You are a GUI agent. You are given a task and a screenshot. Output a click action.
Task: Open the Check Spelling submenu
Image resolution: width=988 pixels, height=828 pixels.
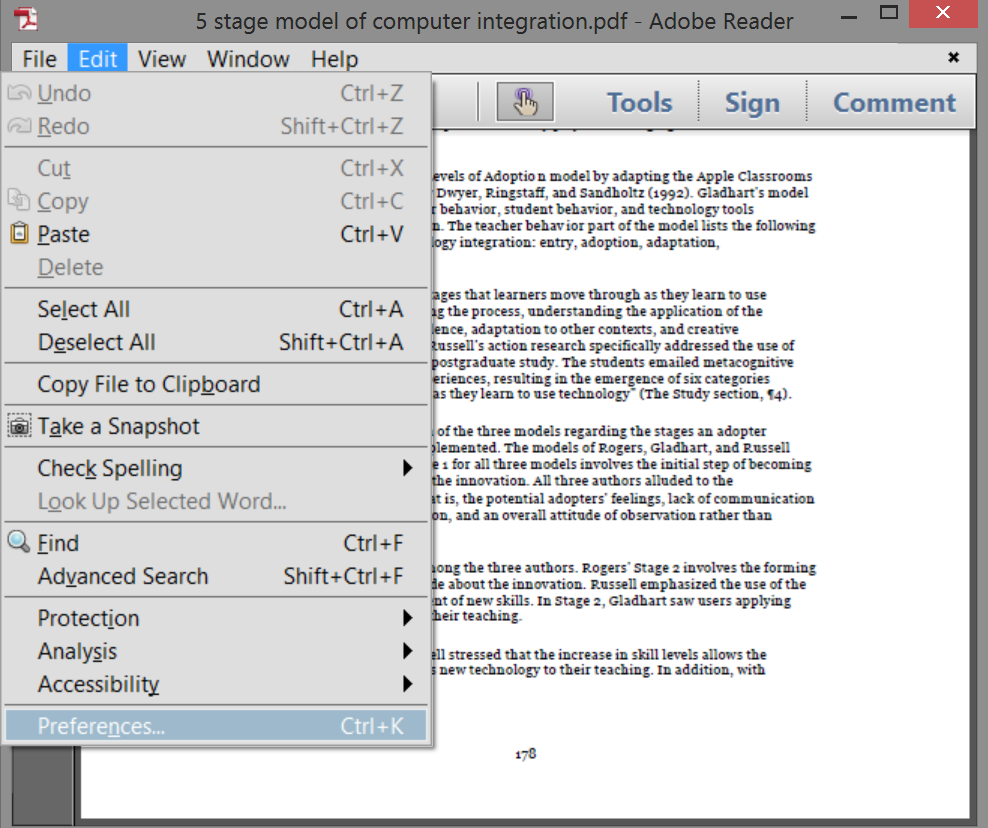click(216, 468)
